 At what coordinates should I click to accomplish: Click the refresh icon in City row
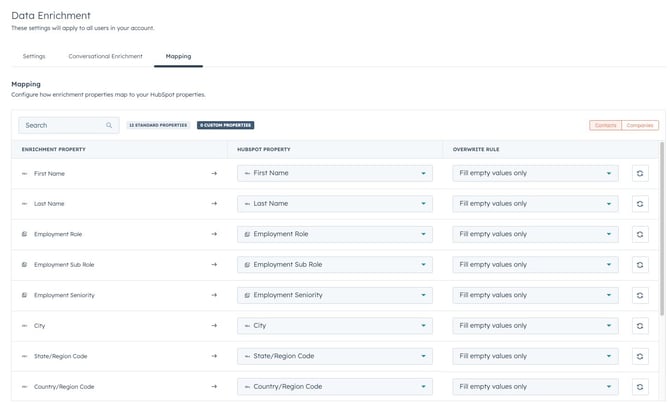(x=640, y=326)
